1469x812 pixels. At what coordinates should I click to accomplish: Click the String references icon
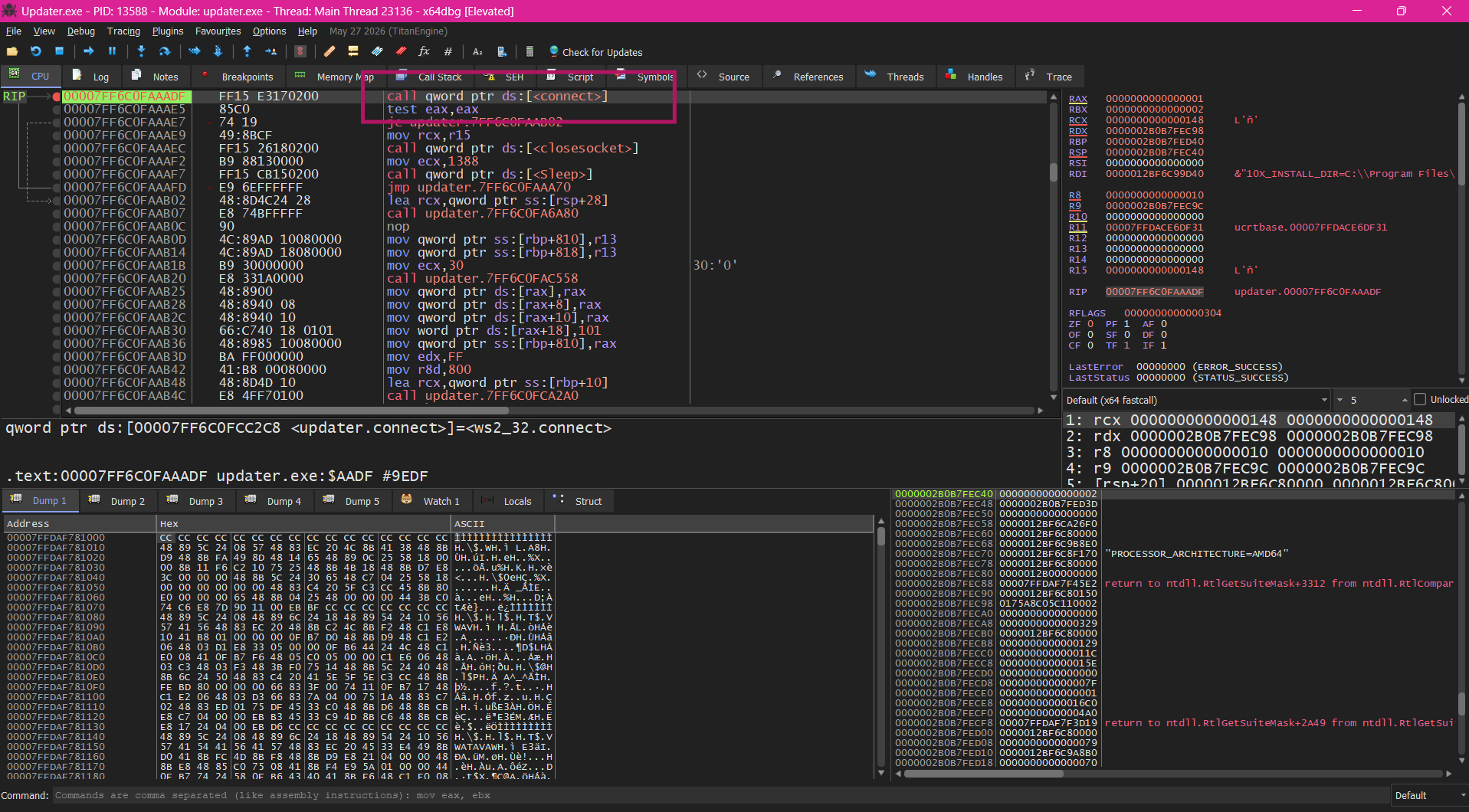pyautogui.click(x=477, y=51)
